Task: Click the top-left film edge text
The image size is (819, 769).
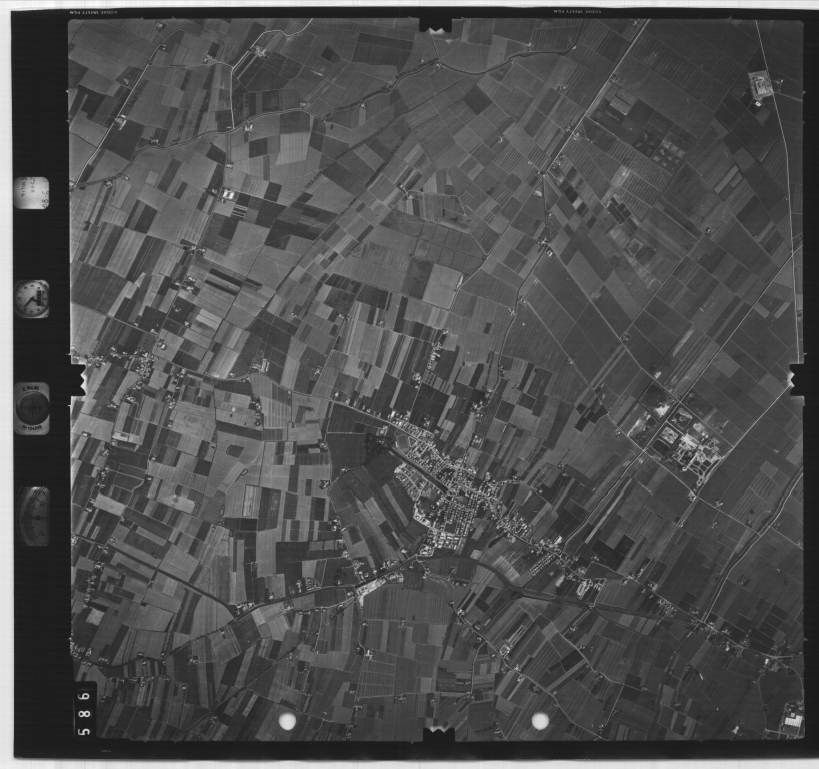Action: pos(100,13)
